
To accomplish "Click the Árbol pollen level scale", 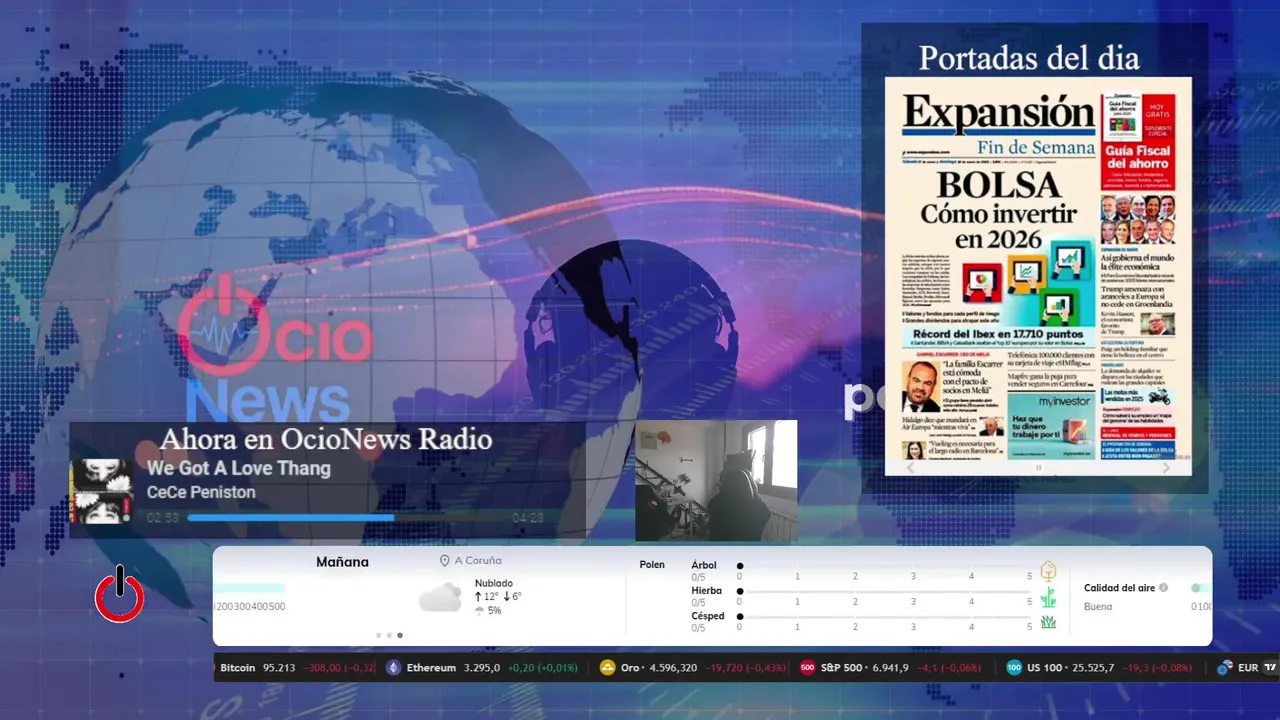I will (x=885, y=566).
